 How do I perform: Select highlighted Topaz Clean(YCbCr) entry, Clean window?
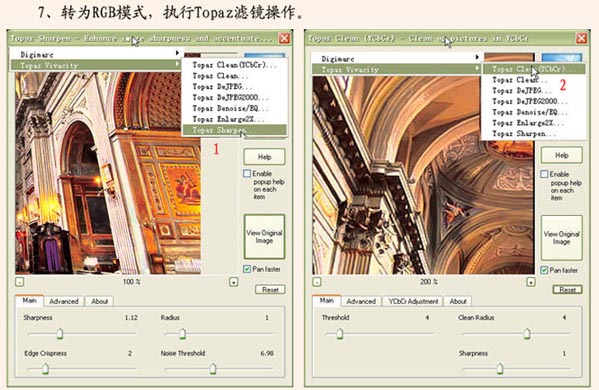[x=534, y=69]
